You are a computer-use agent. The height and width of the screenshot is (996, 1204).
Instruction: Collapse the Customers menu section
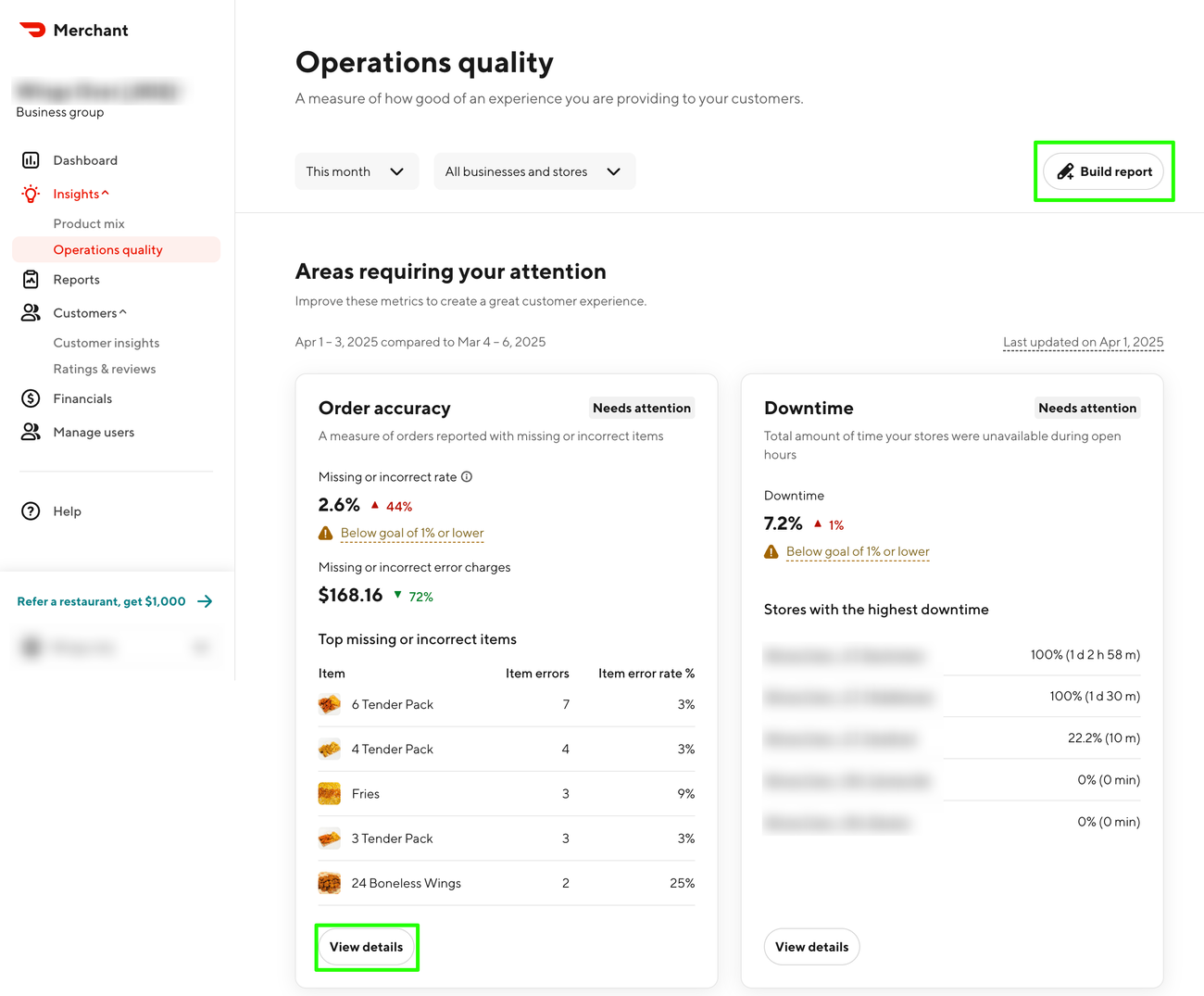coord(123,312)
